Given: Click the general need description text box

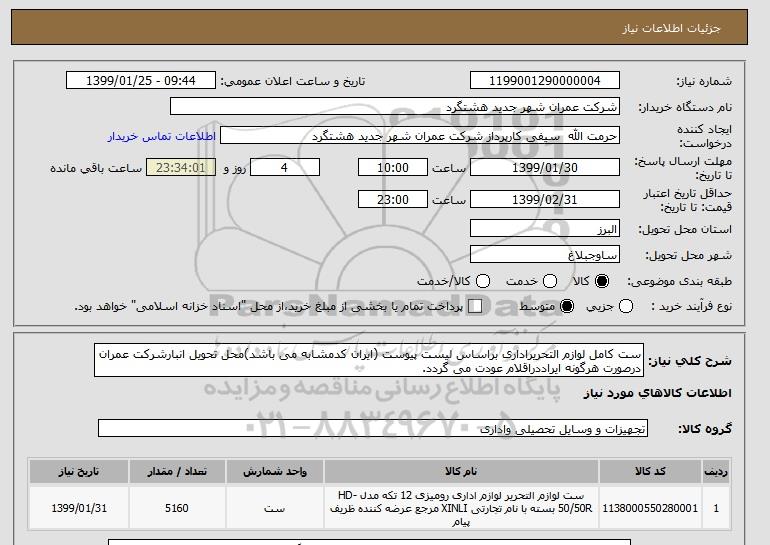Looking at the screenshot, I should point(369,360).
